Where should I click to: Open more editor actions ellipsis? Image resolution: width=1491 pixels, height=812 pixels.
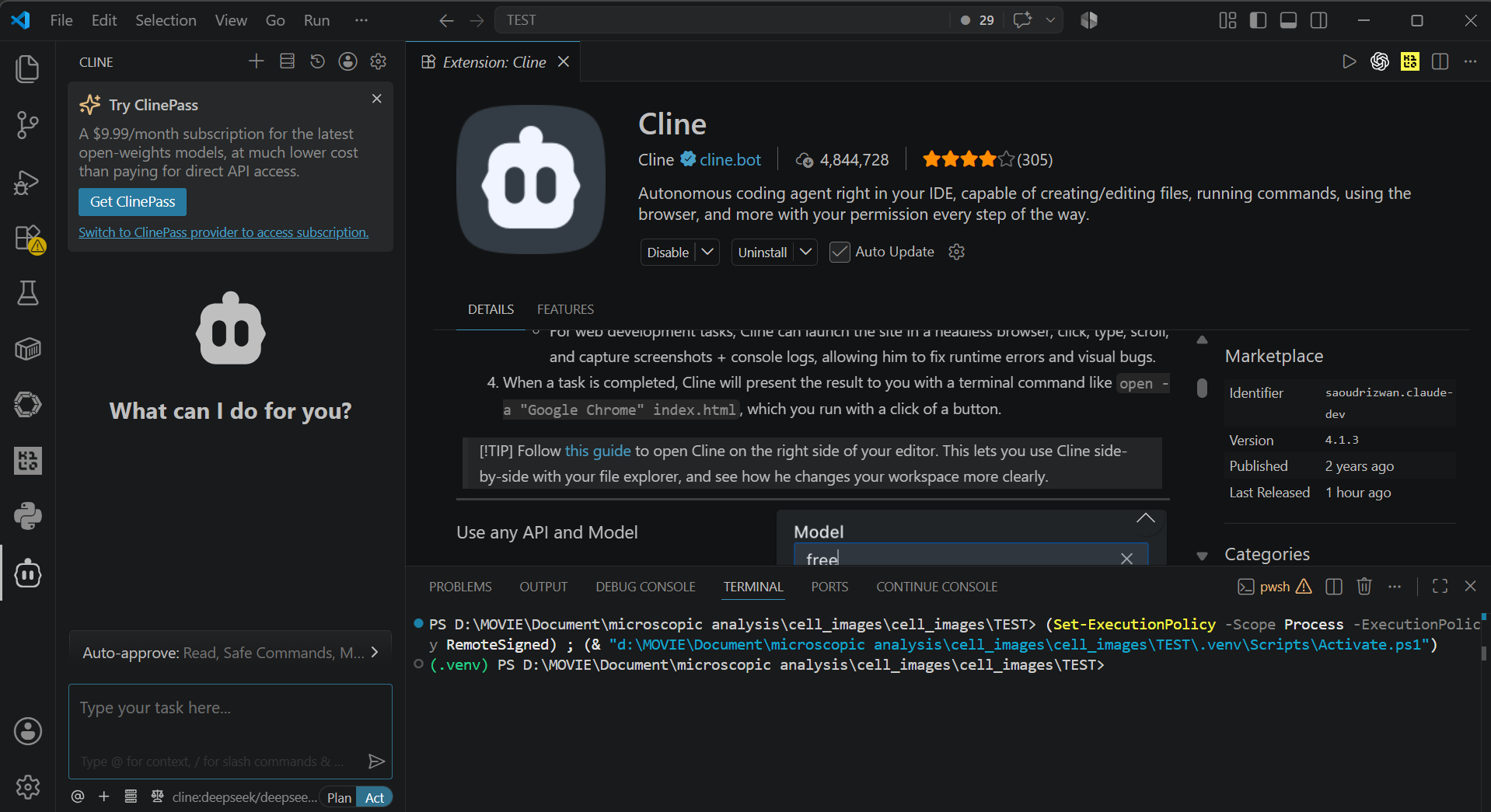click(x=1470, y=62)
